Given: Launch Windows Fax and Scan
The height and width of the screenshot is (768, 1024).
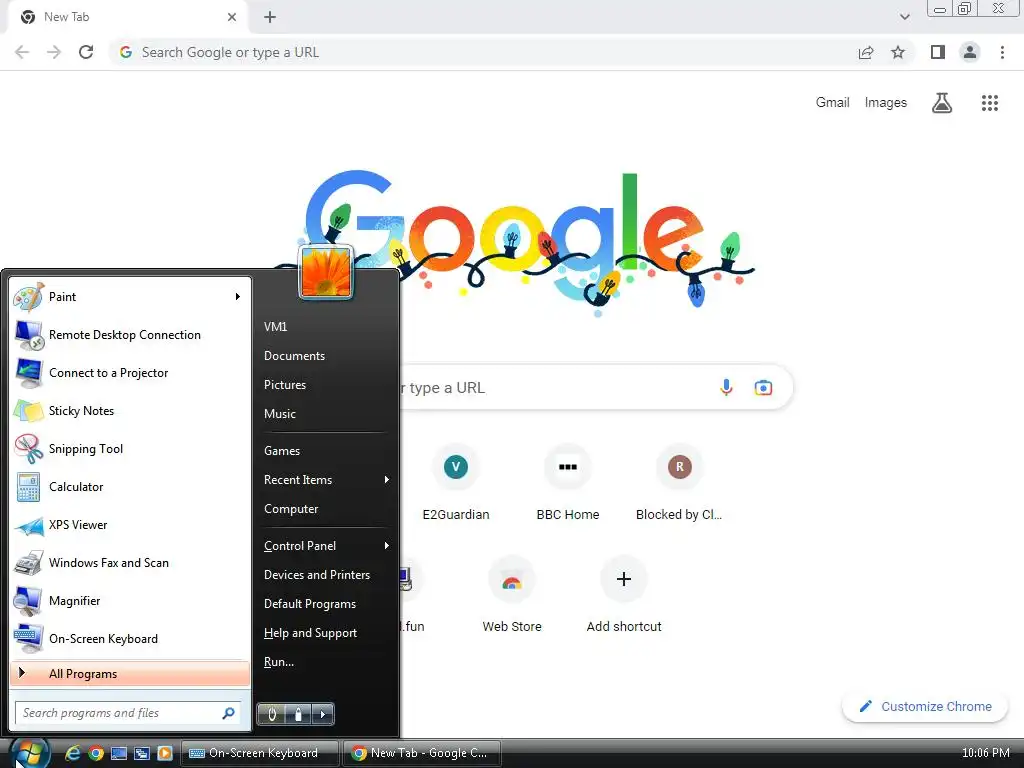Looking at the screenshot, I should point(131,563).
